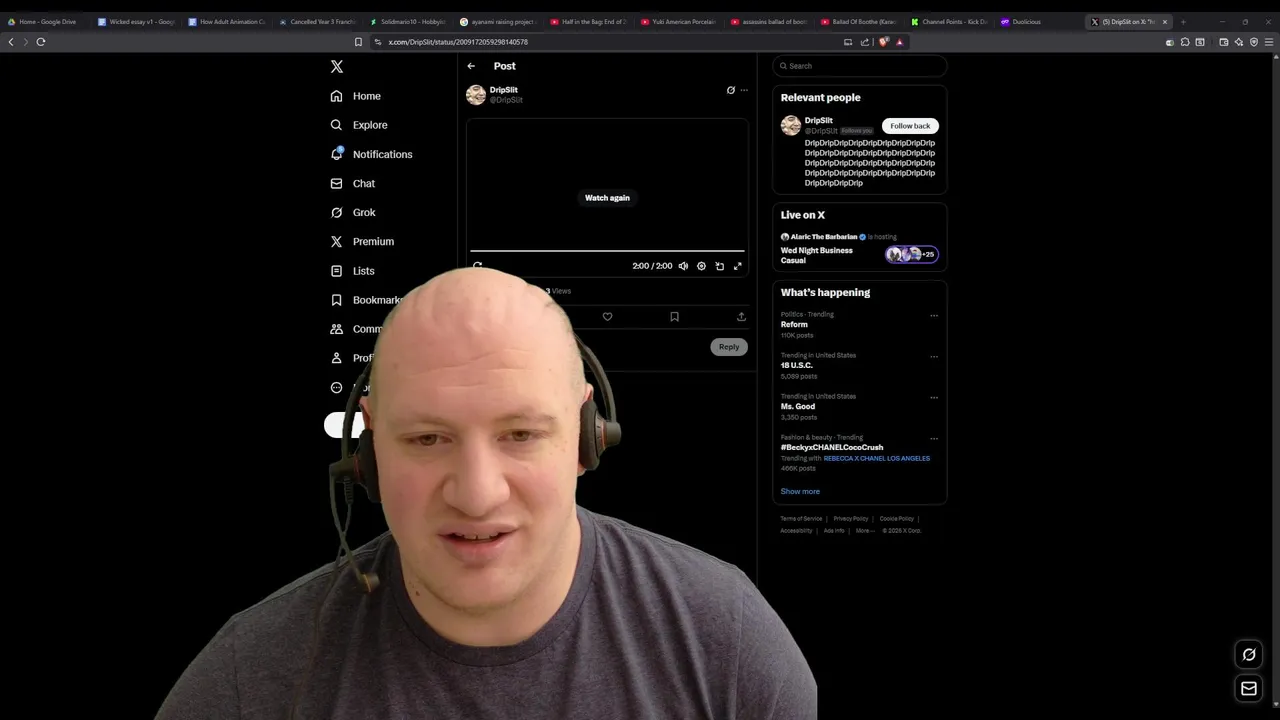Open Lists from the sidebar

click(352, 271)
